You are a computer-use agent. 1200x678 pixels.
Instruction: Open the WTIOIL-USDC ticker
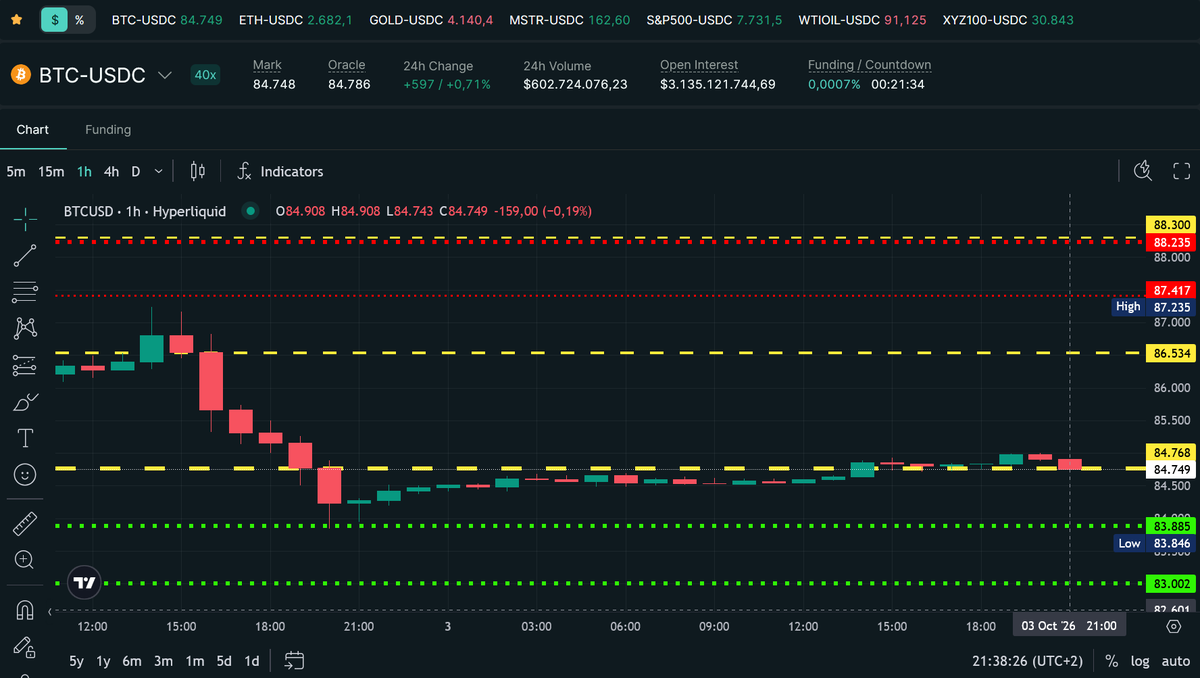(x=862, y=19)
